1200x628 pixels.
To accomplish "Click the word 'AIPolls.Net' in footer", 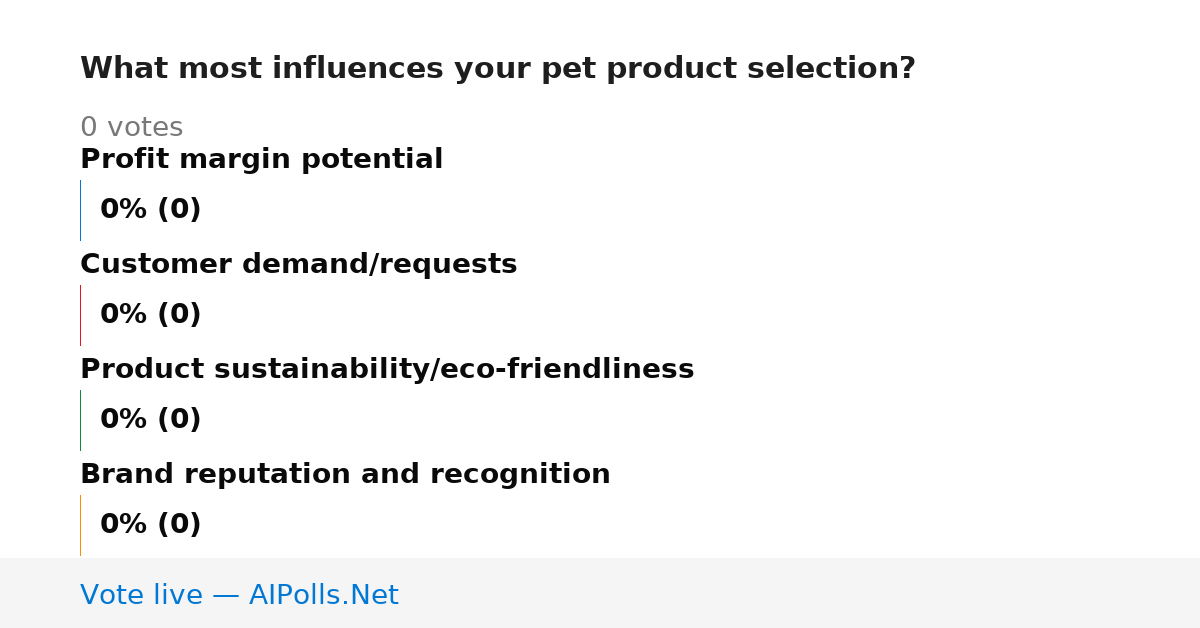I will point(323,595).
